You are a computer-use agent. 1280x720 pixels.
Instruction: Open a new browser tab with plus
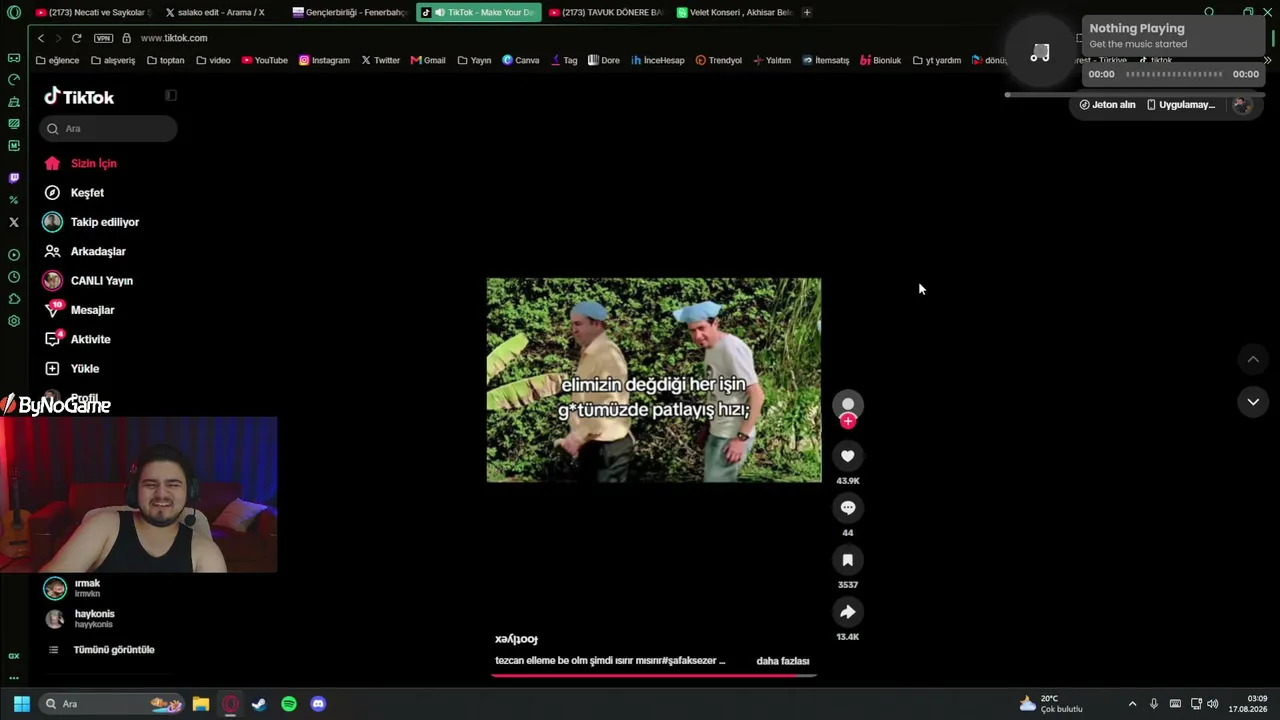[x=807, y=12]
